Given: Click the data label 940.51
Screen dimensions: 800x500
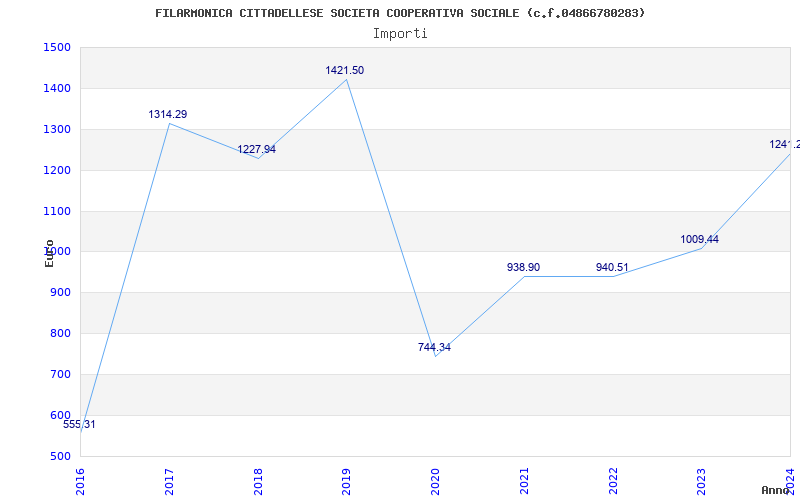Looking at the screenshot, I should tap(612, 267).
